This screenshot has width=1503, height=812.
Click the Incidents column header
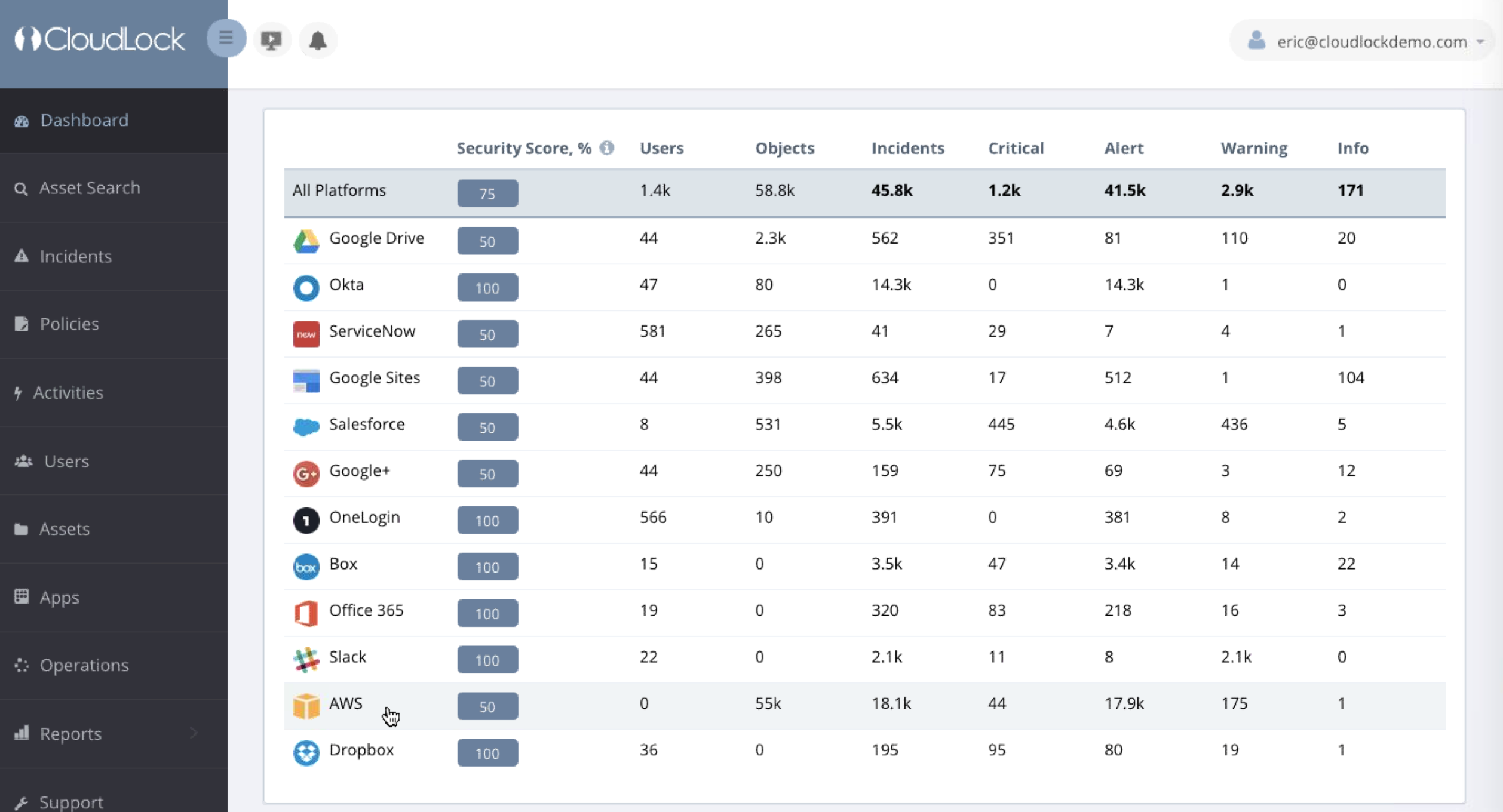coord(907,148)
